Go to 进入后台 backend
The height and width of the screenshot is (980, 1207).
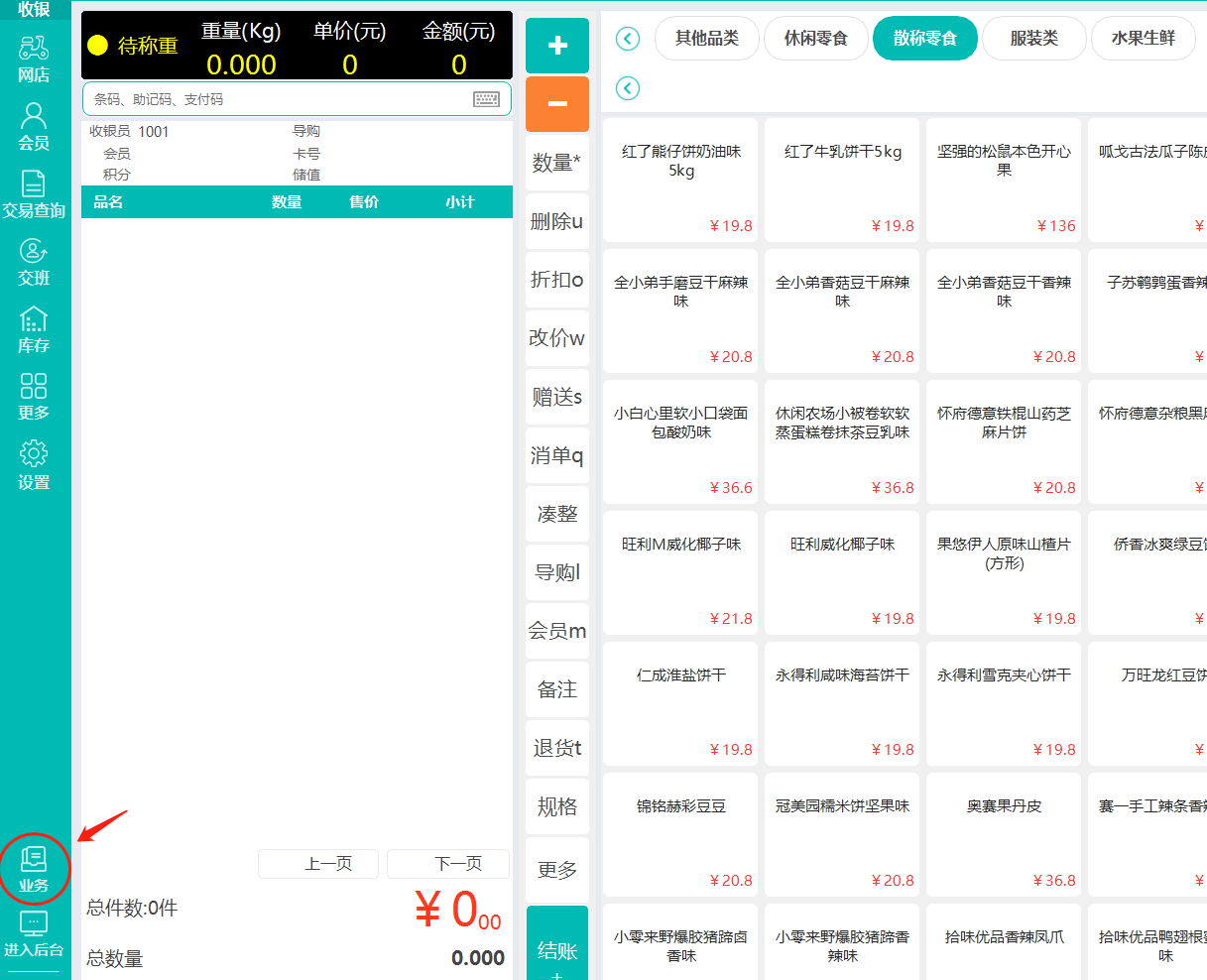point(34,935)
